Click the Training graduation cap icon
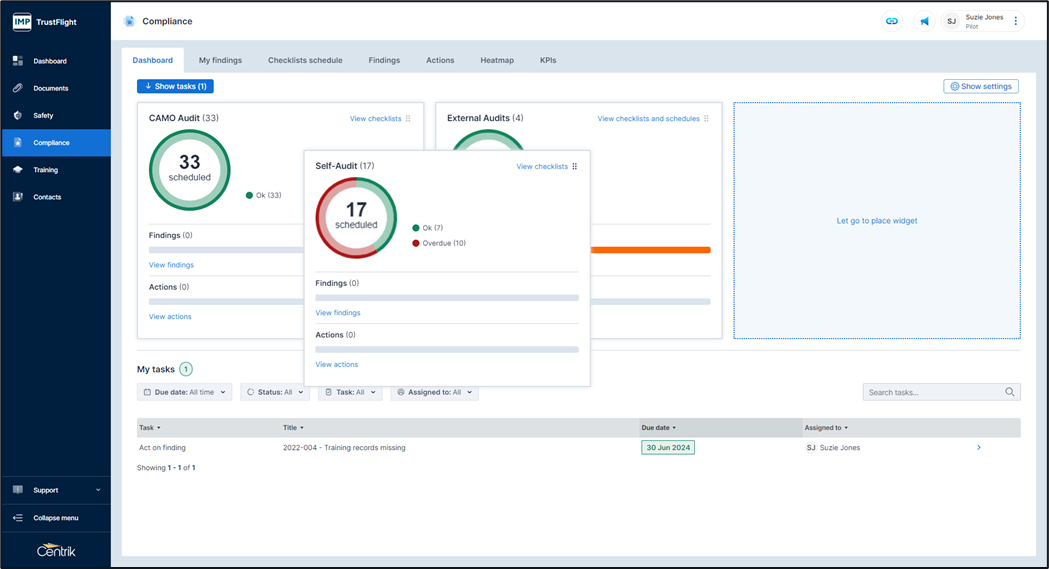 coord(18,170)
